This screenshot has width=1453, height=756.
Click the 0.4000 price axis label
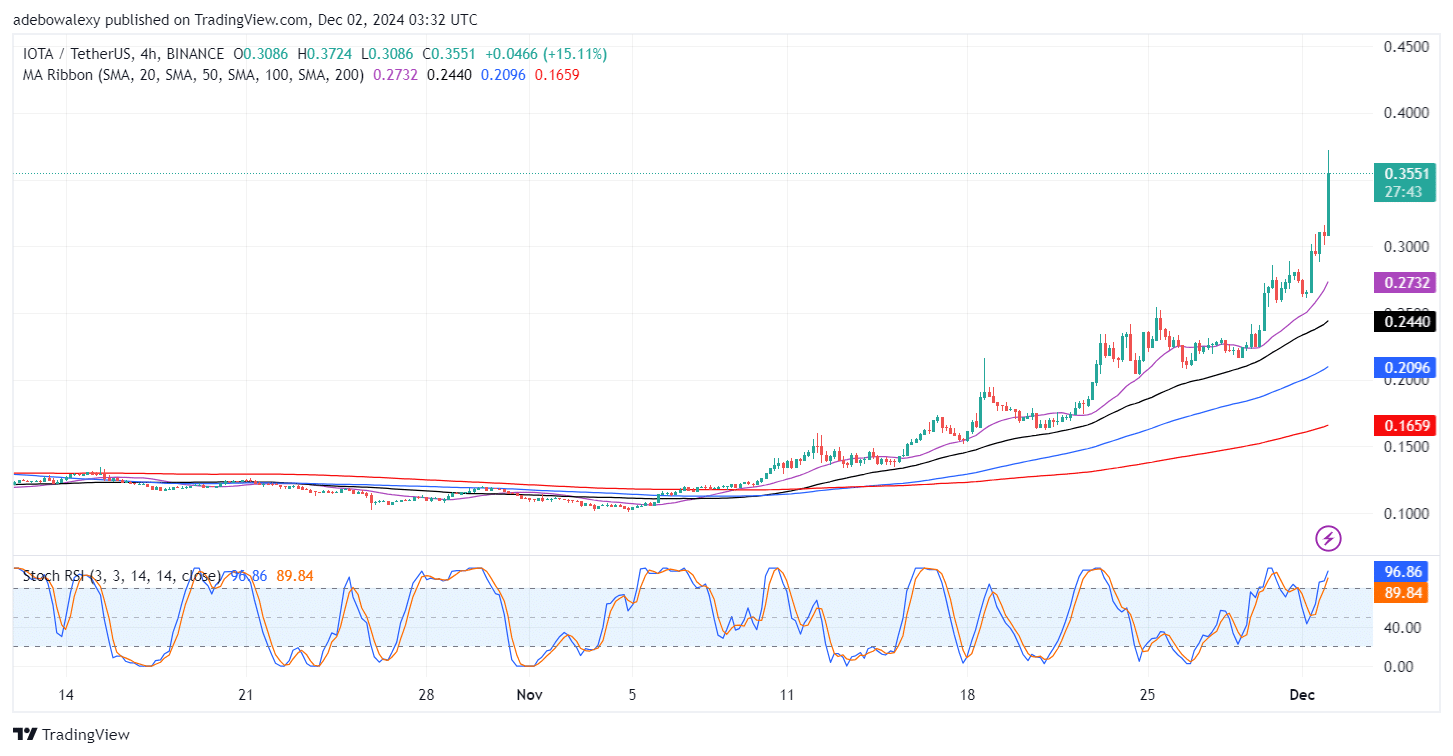[1408, 113]
